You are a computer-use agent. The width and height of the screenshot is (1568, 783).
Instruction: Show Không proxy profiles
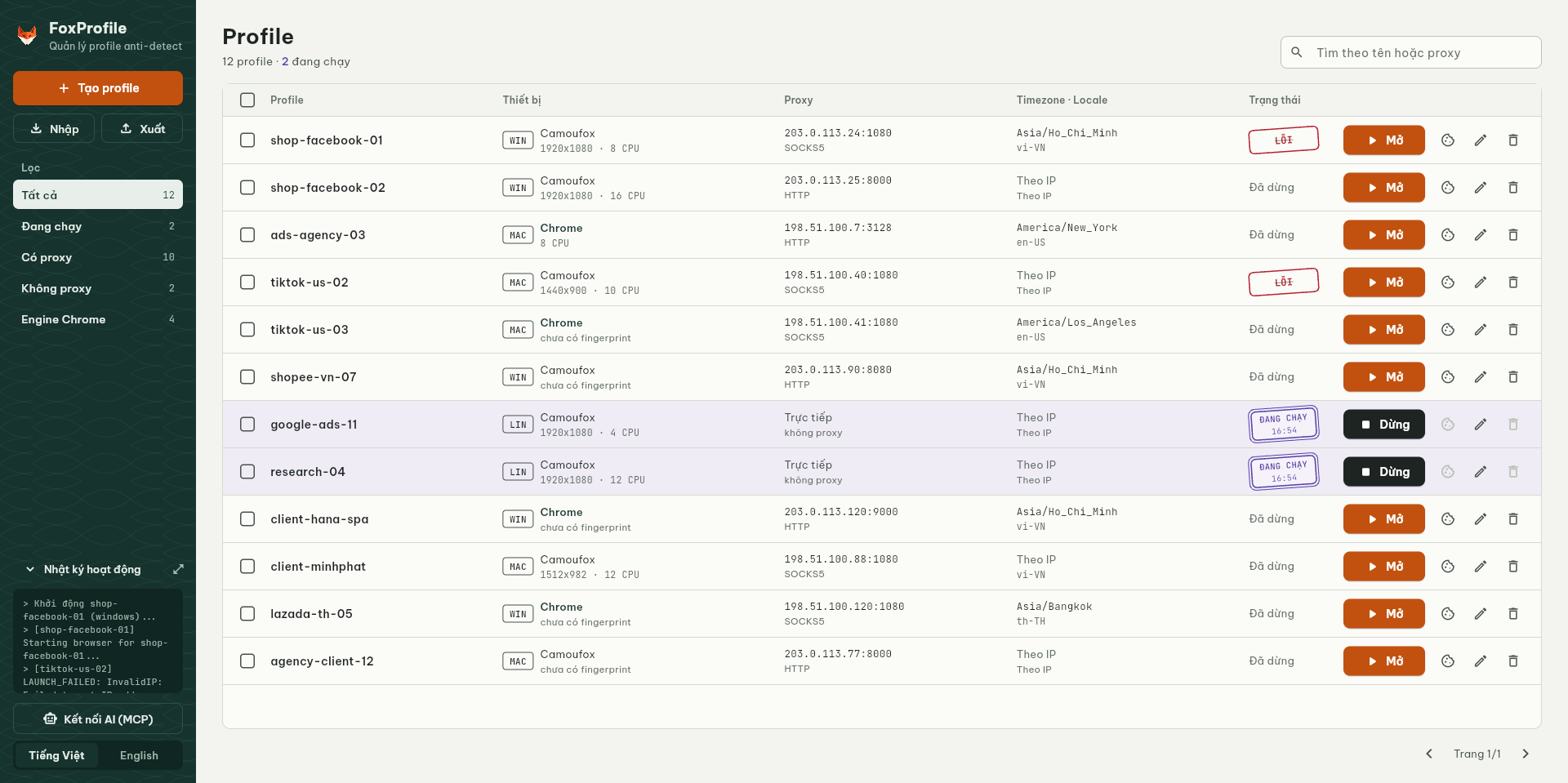pos(98,288)
